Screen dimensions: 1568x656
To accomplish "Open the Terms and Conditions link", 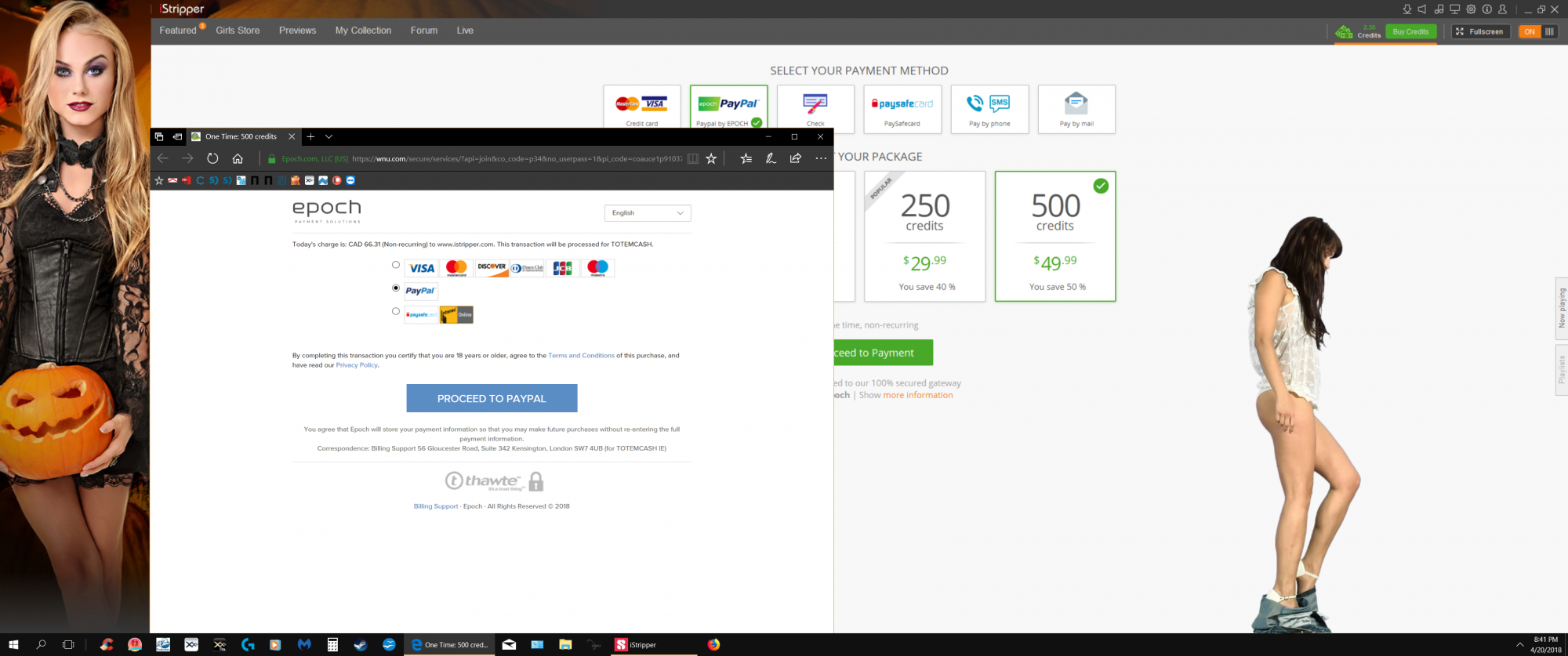I will coord(581,355).
